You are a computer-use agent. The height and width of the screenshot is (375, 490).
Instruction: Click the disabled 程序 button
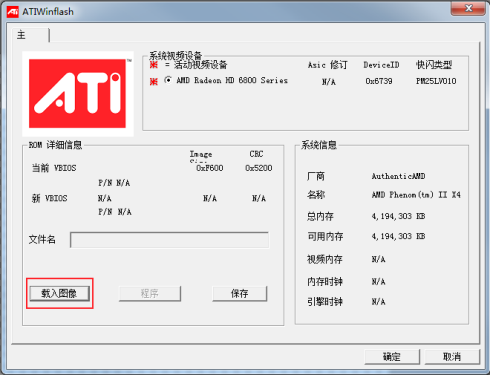click(x=150, y=293)
